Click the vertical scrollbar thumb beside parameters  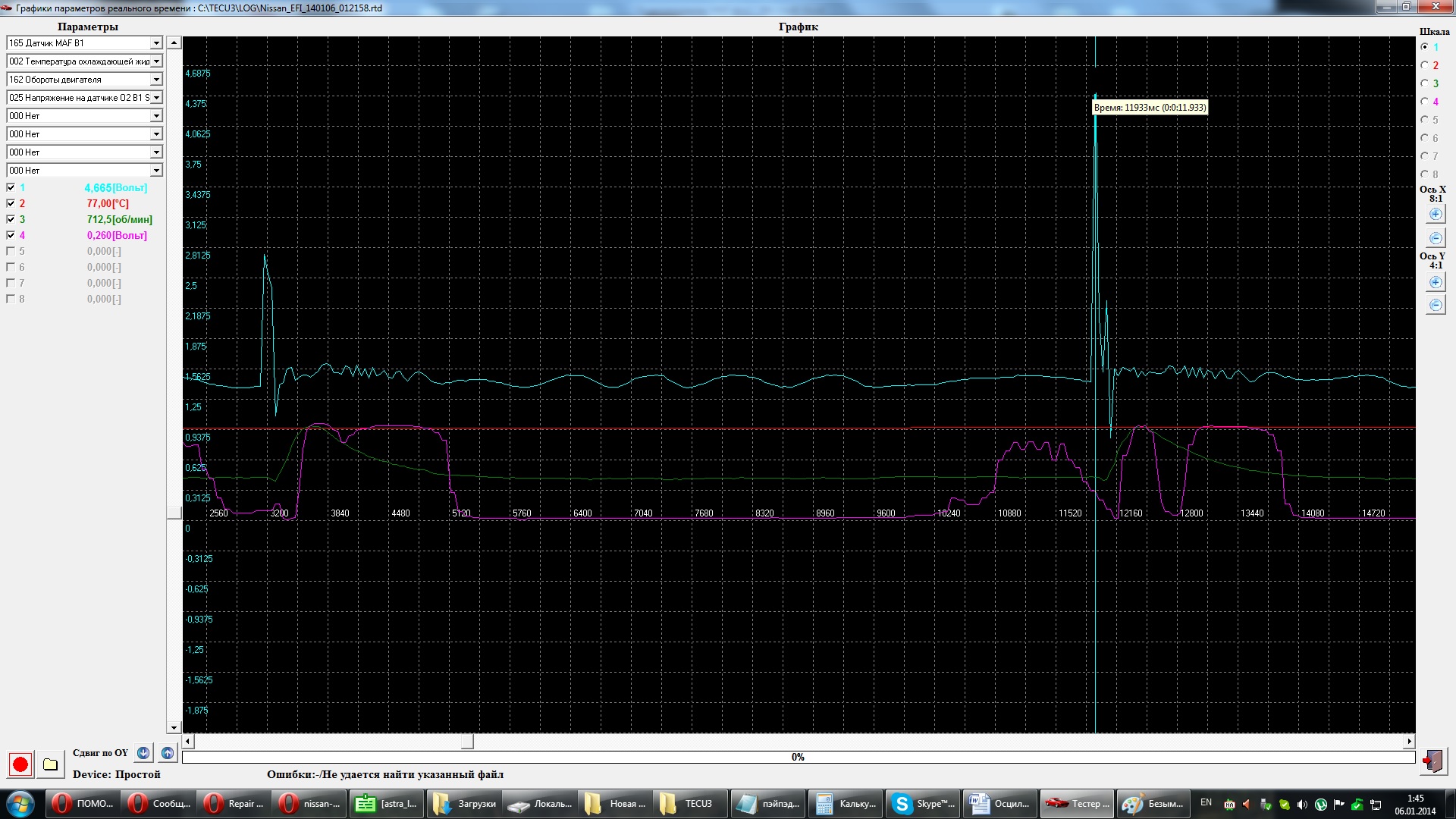click(x=174, y=513)
